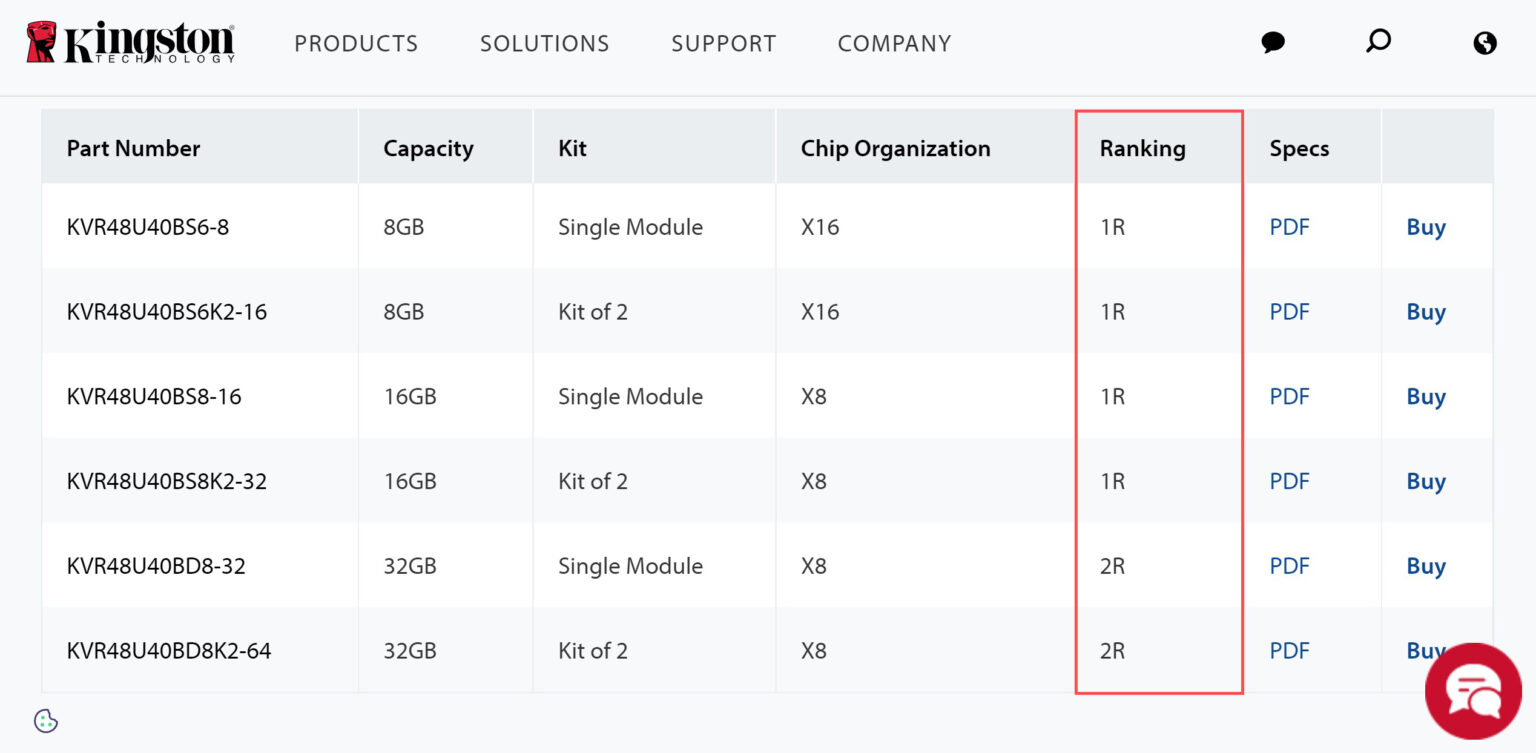The image size is (1536, 753).
Task: Open the globe language selector icon
Action: click(1484, 42)
